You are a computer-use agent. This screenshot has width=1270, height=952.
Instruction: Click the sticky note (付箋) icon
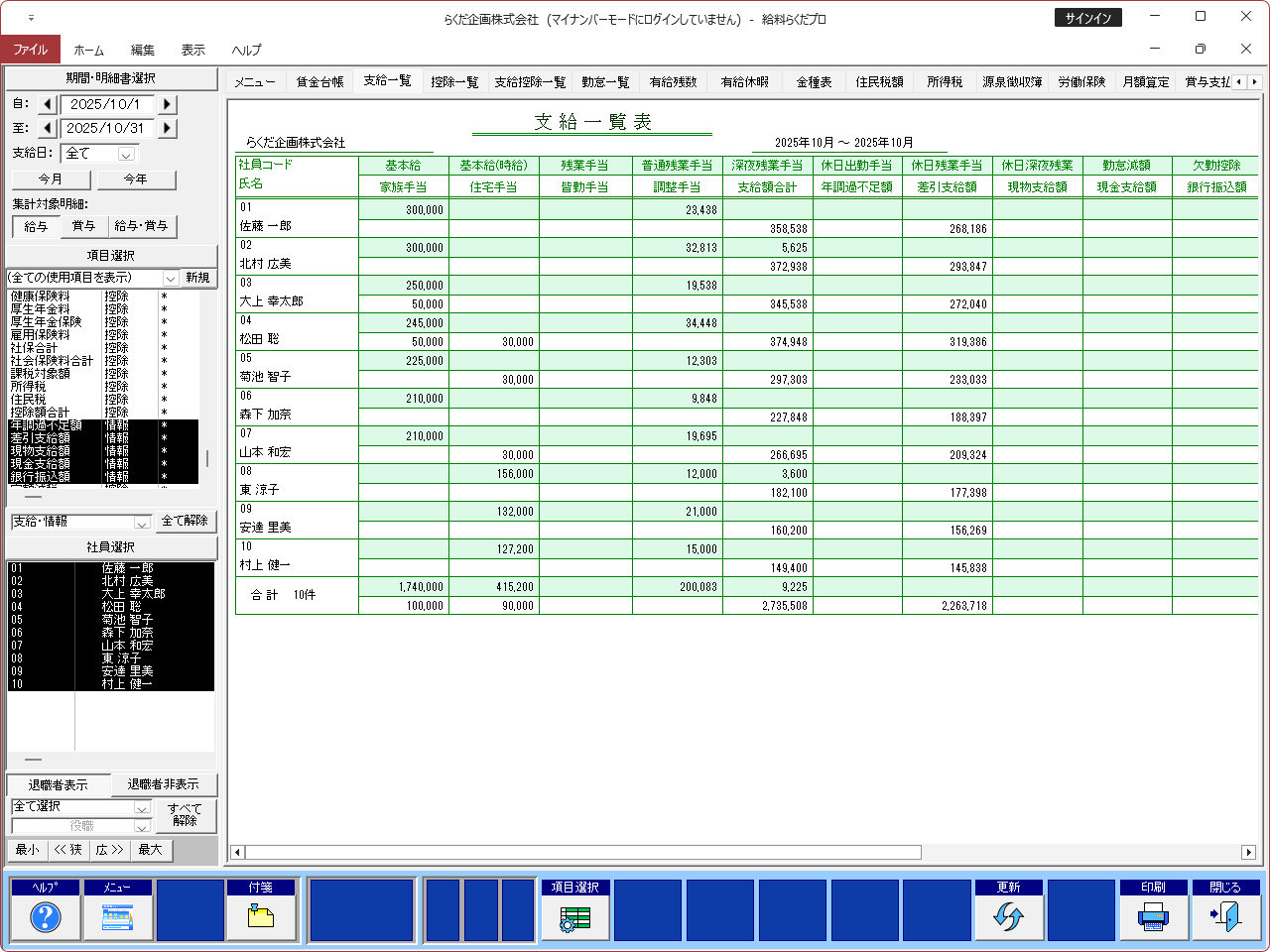261,917
